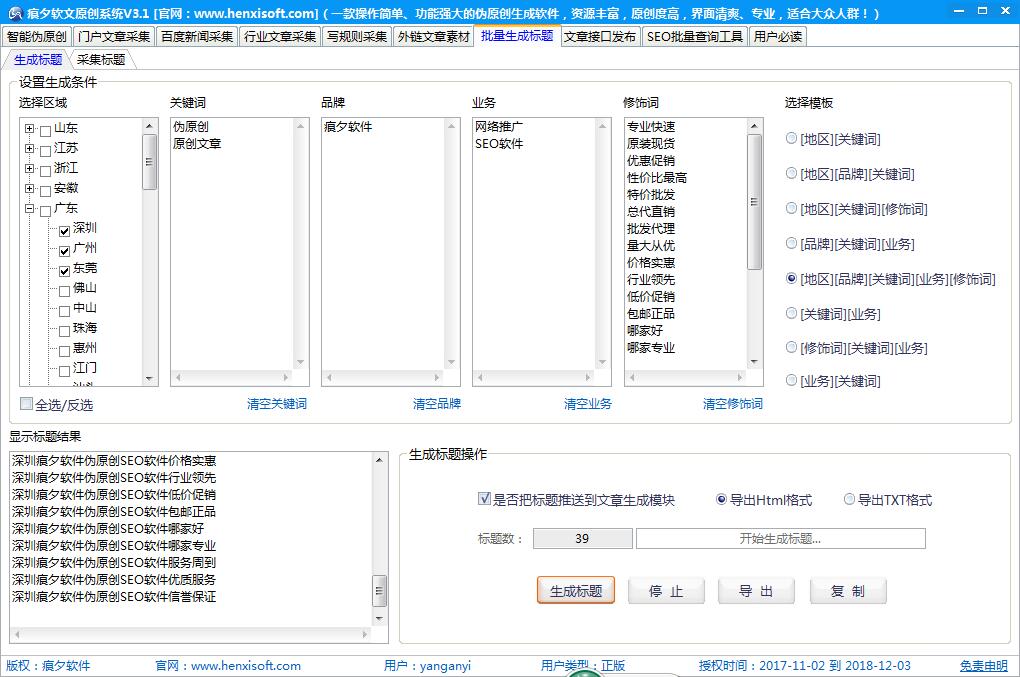Select template [地区][品牌][关键词][业务][修饰词]
Screen dimensions: 1020x677
click(791, 278)
